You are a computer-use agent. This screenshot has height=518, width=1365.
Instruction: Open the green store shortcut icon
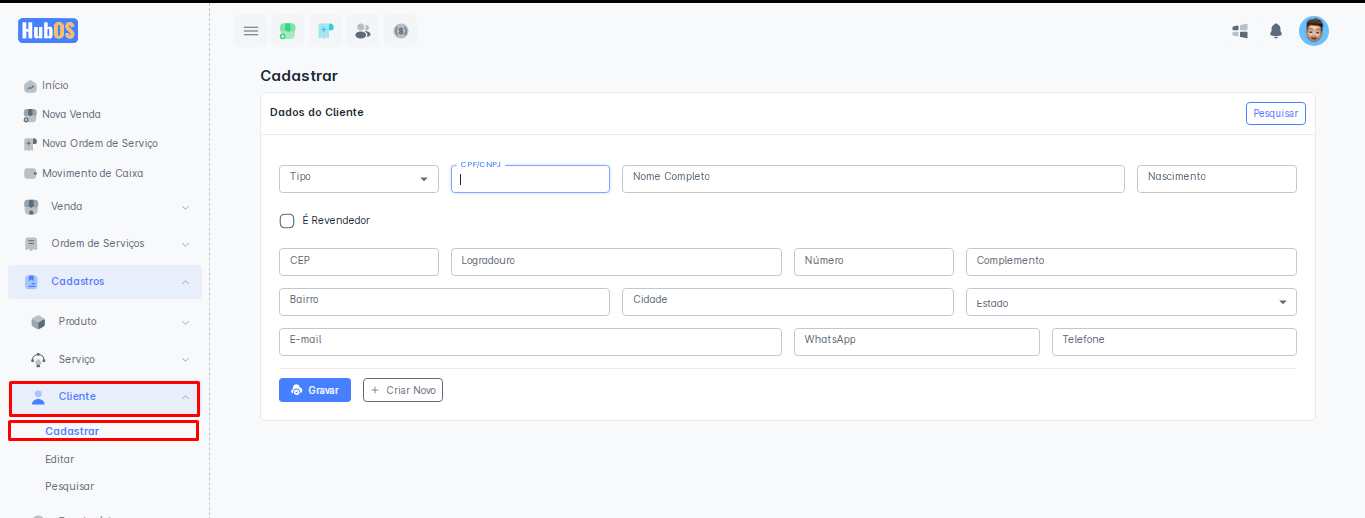(287, 31)
